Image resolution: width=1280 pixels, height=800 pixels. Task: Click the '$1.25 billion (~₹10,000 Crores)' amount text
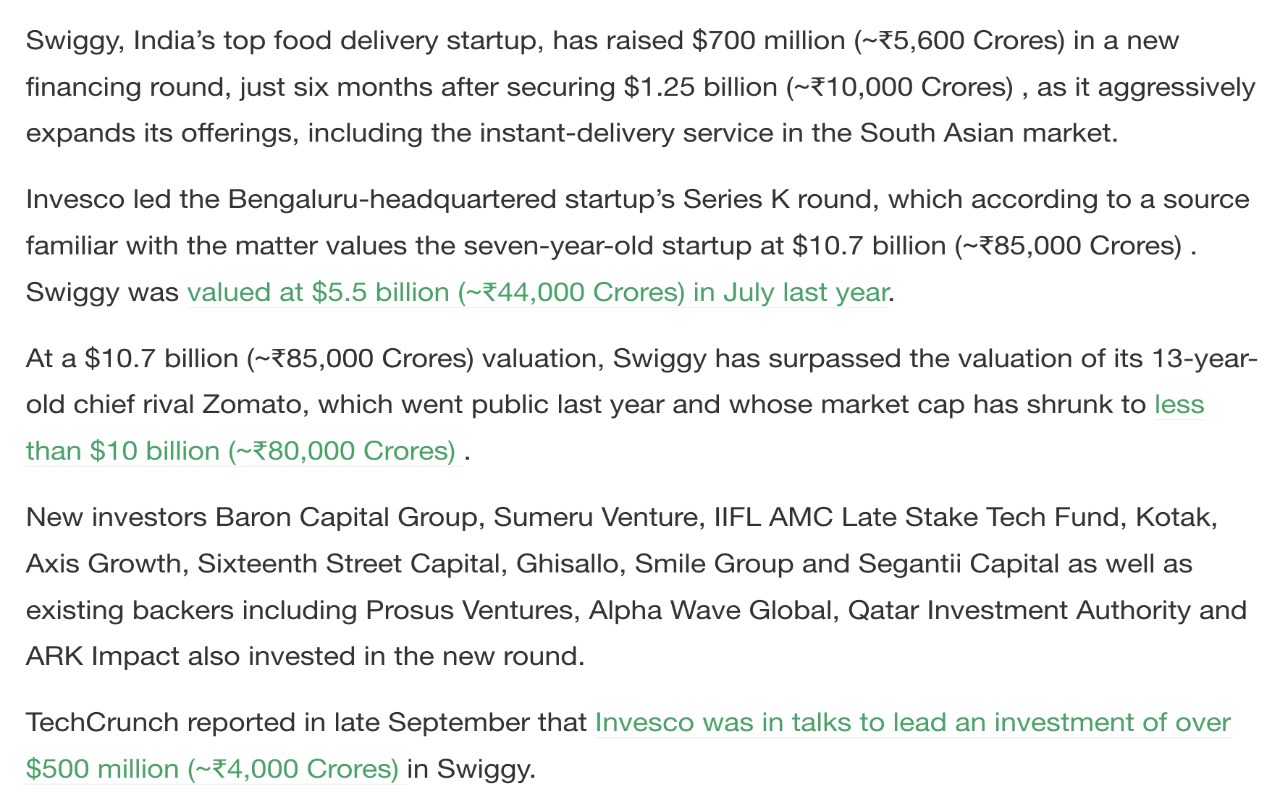pyautogui.click(x=818, y=87)
